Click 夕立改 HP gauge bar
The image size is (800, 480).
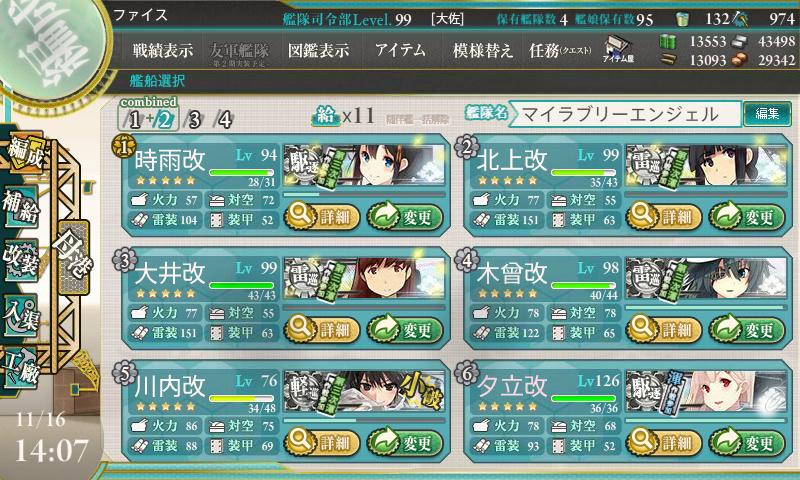pyautogui.click(x=584, y=398)
